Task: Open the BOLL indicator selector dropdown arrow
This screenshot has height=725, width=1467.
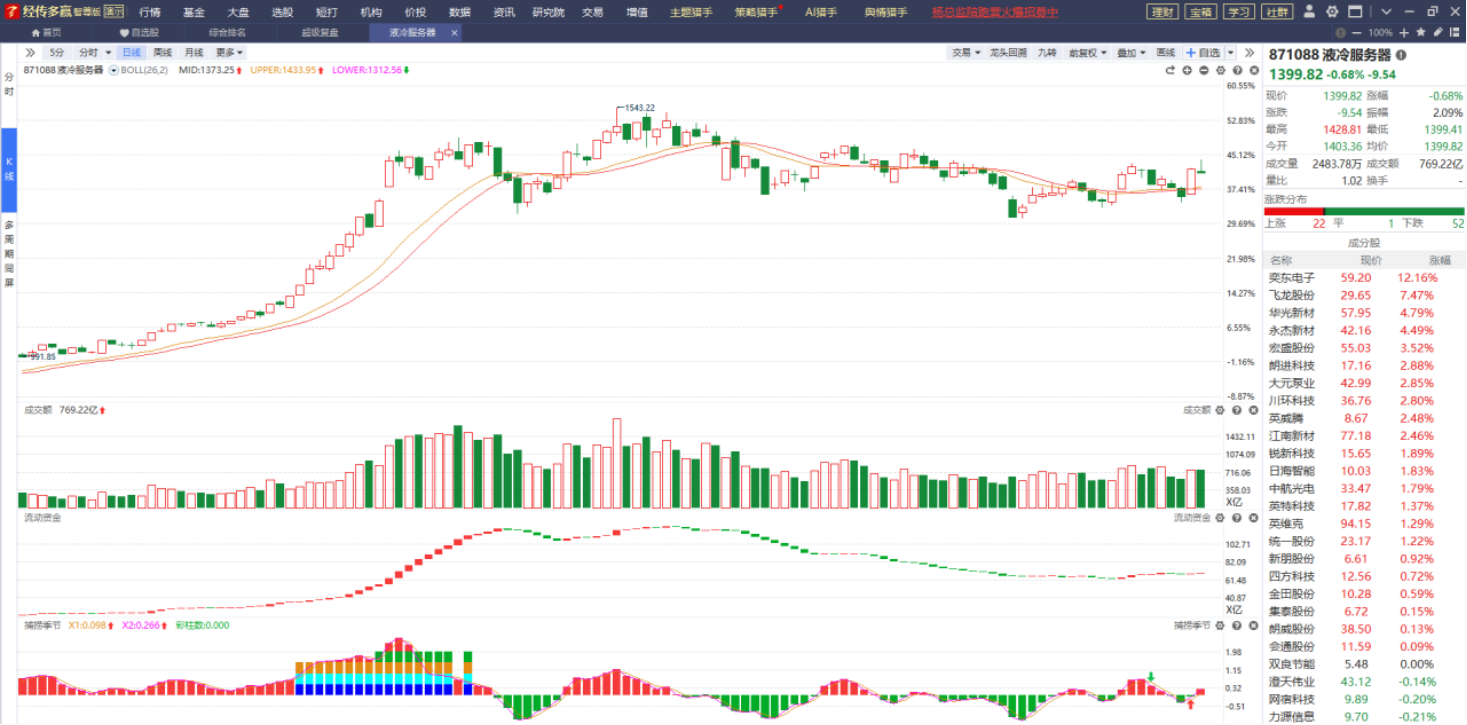Action: point(113,70)
